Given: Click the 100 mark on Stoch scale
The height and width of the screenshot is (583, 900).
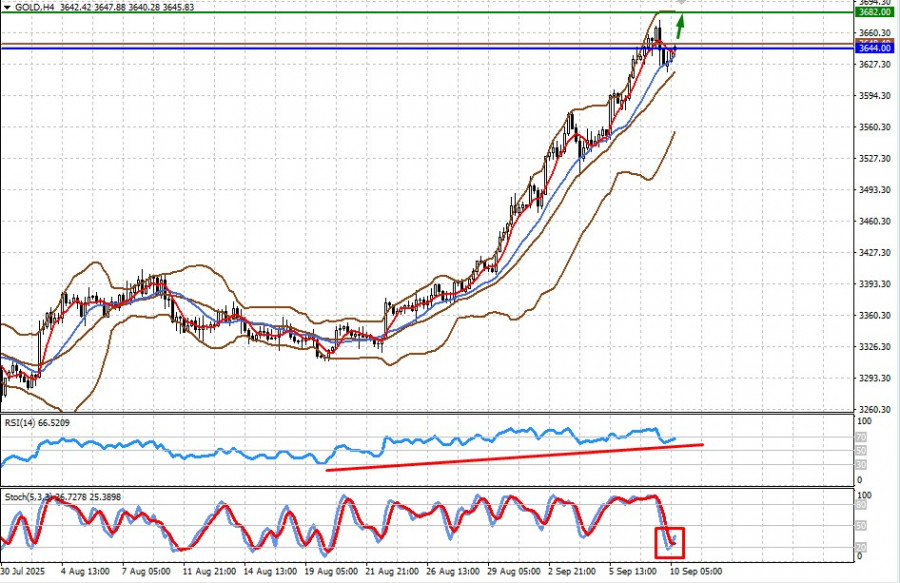Looking at the screenshot, I should (864, 495).
